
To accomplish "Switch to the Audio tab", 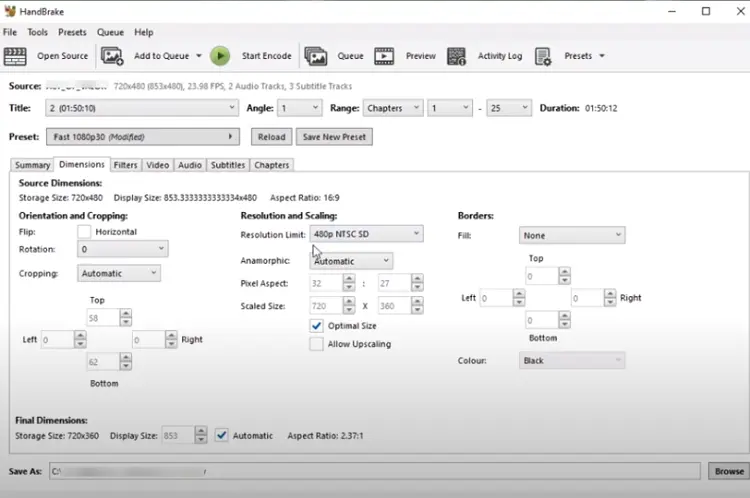I will point(189,165).
